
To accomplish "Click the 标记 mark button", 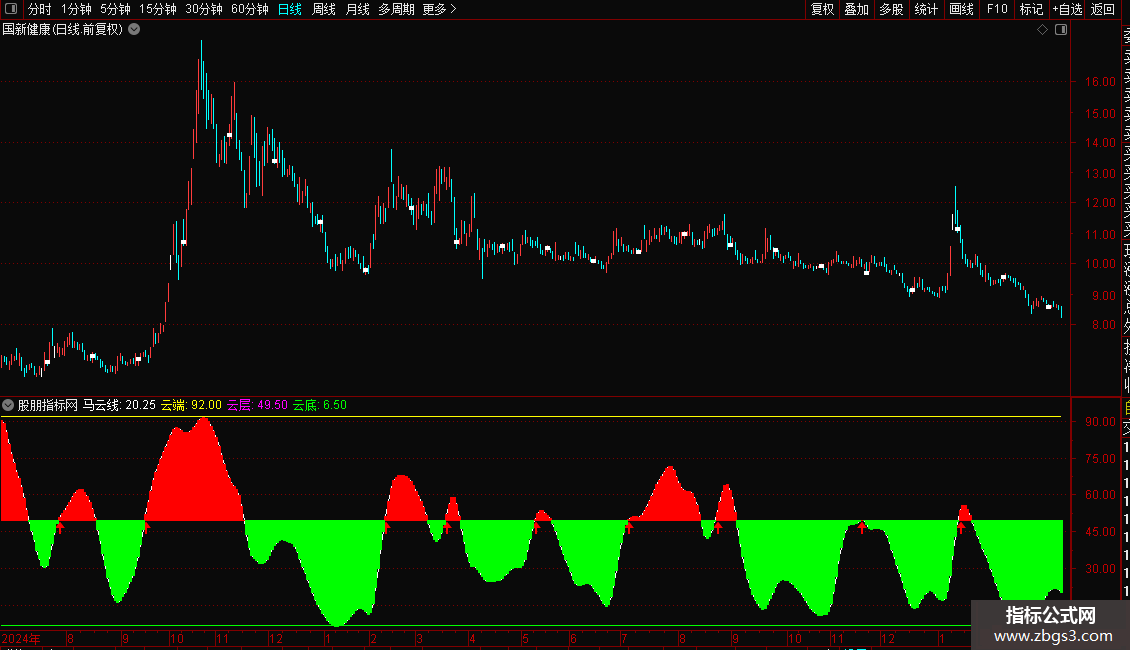I will [1031, 9].
